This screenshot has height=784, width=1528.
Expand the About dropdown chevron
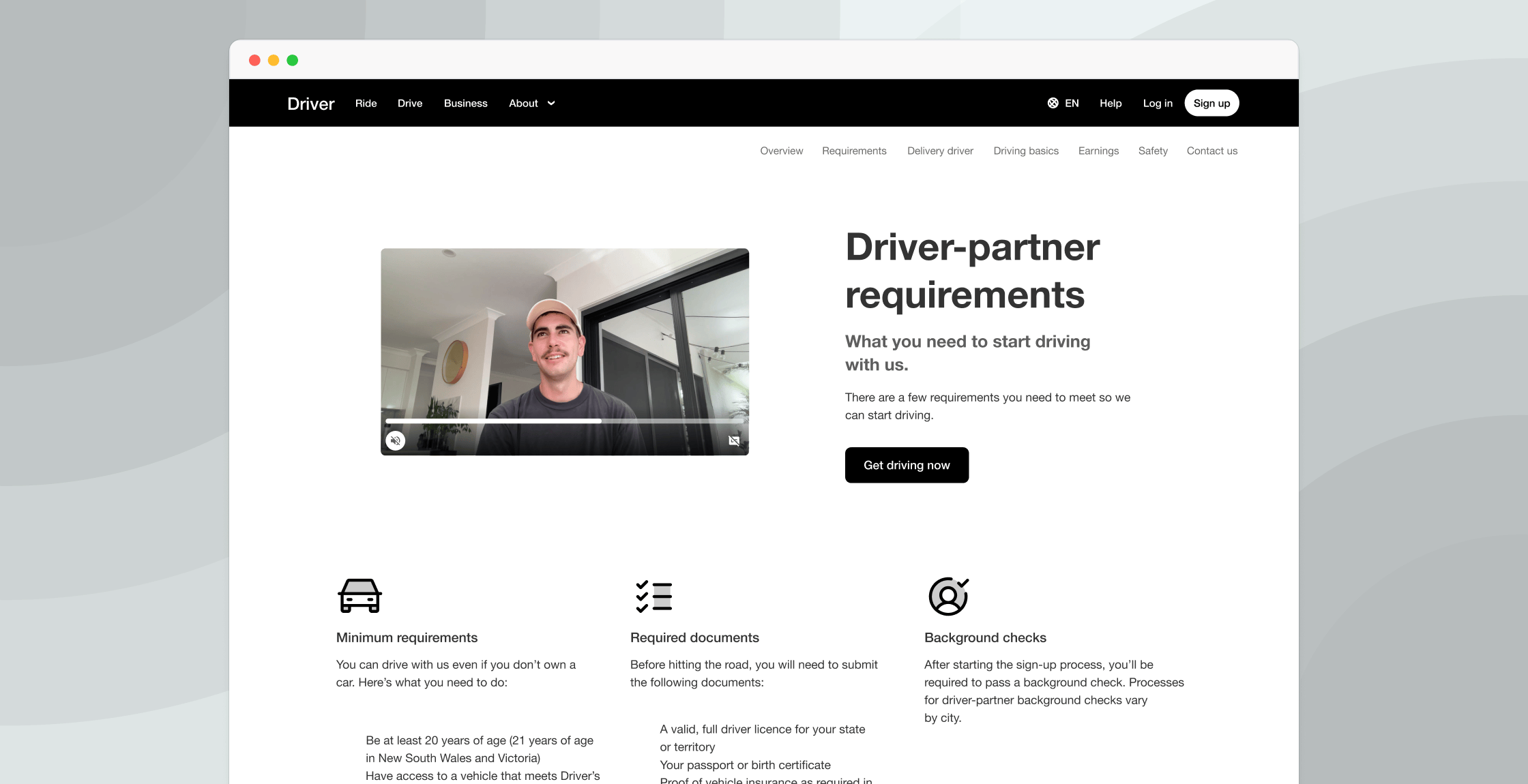[x=551, y=103]
